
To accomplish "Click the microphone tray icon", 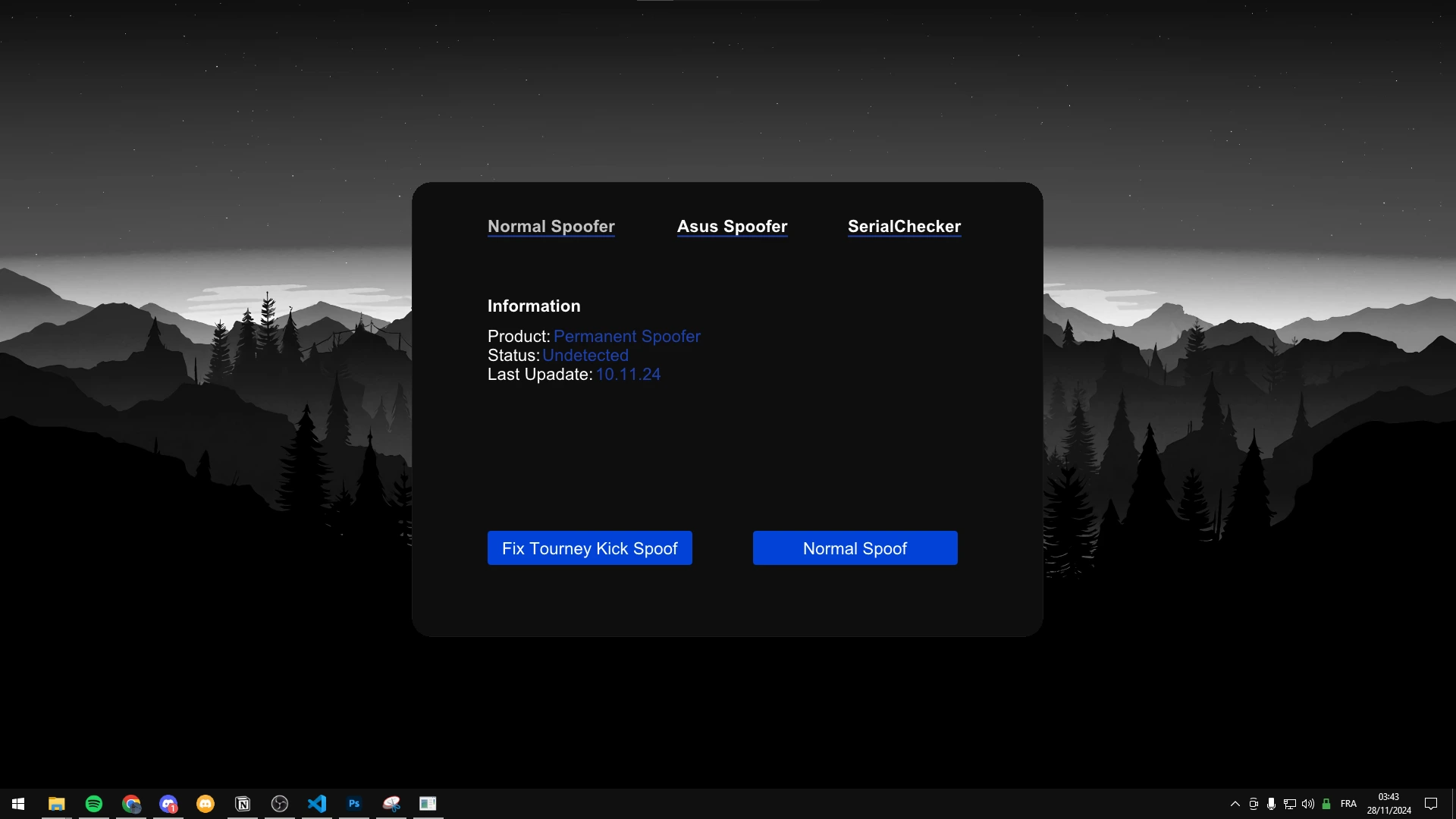I will coord(1272,804).
